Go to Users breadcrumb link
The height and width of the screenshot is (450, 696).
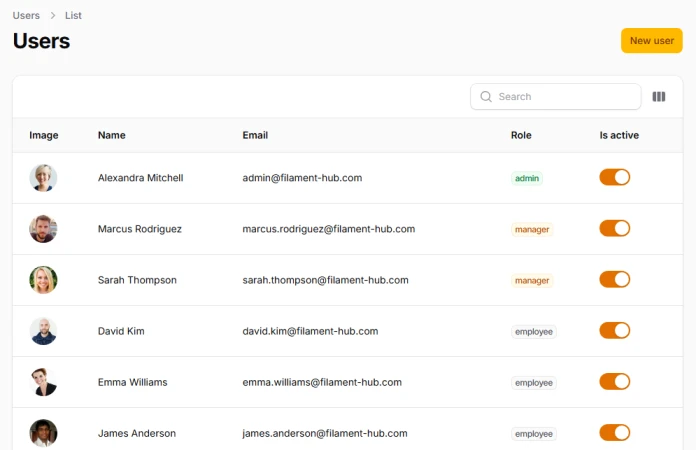[x=27, y=16]
